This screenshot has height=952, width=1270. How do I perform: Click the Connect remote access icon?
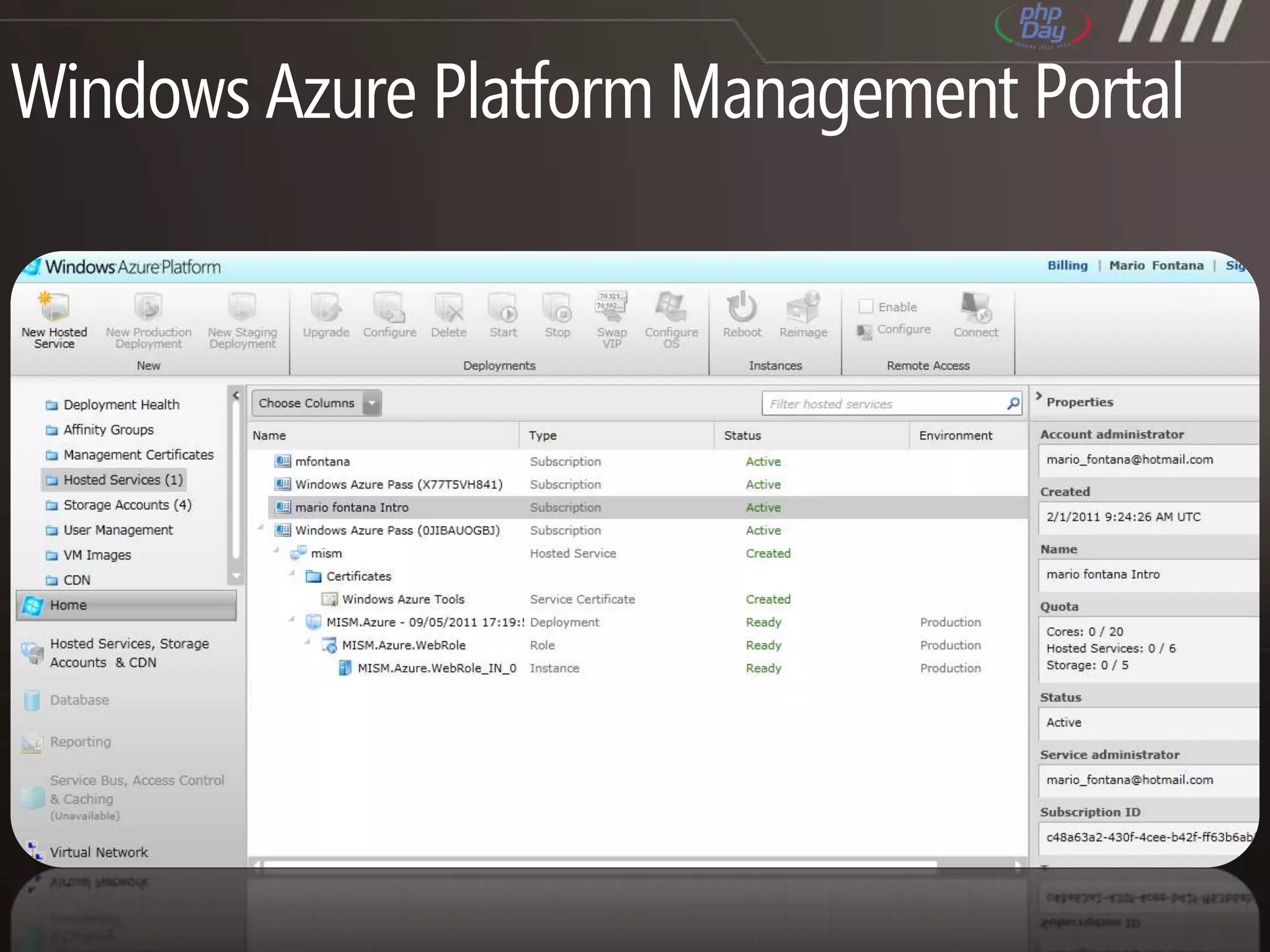coord(975,307)
